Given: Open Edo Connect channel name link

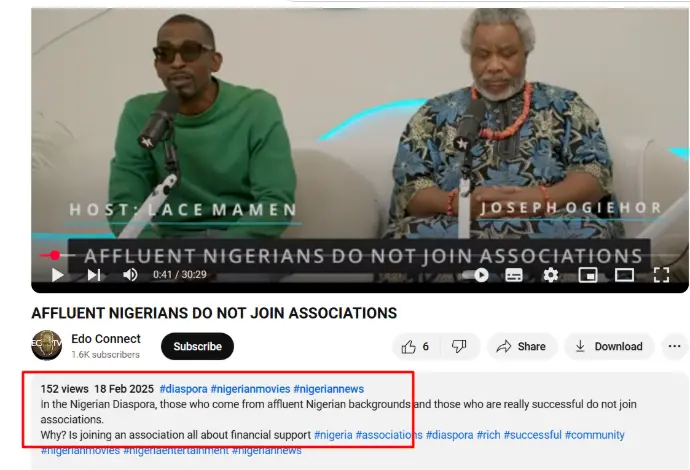Looking at the screenshot, I should tap(106, 339).
